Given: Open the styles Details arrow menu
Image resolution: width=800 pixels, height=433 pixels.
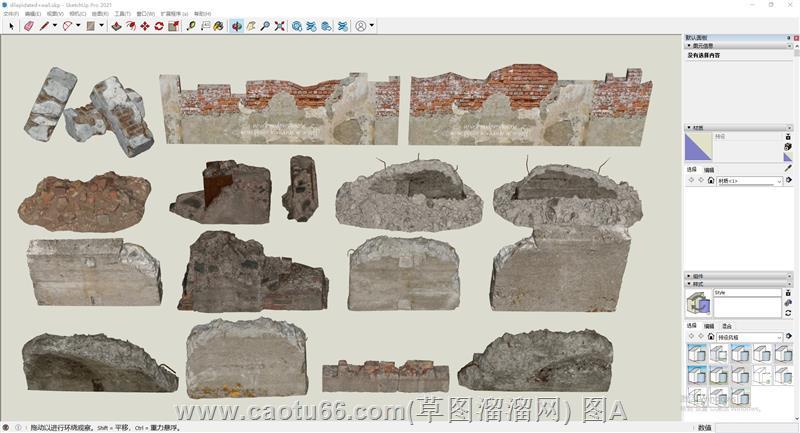Looking at the screenshot, I should [x=788, y=336].
